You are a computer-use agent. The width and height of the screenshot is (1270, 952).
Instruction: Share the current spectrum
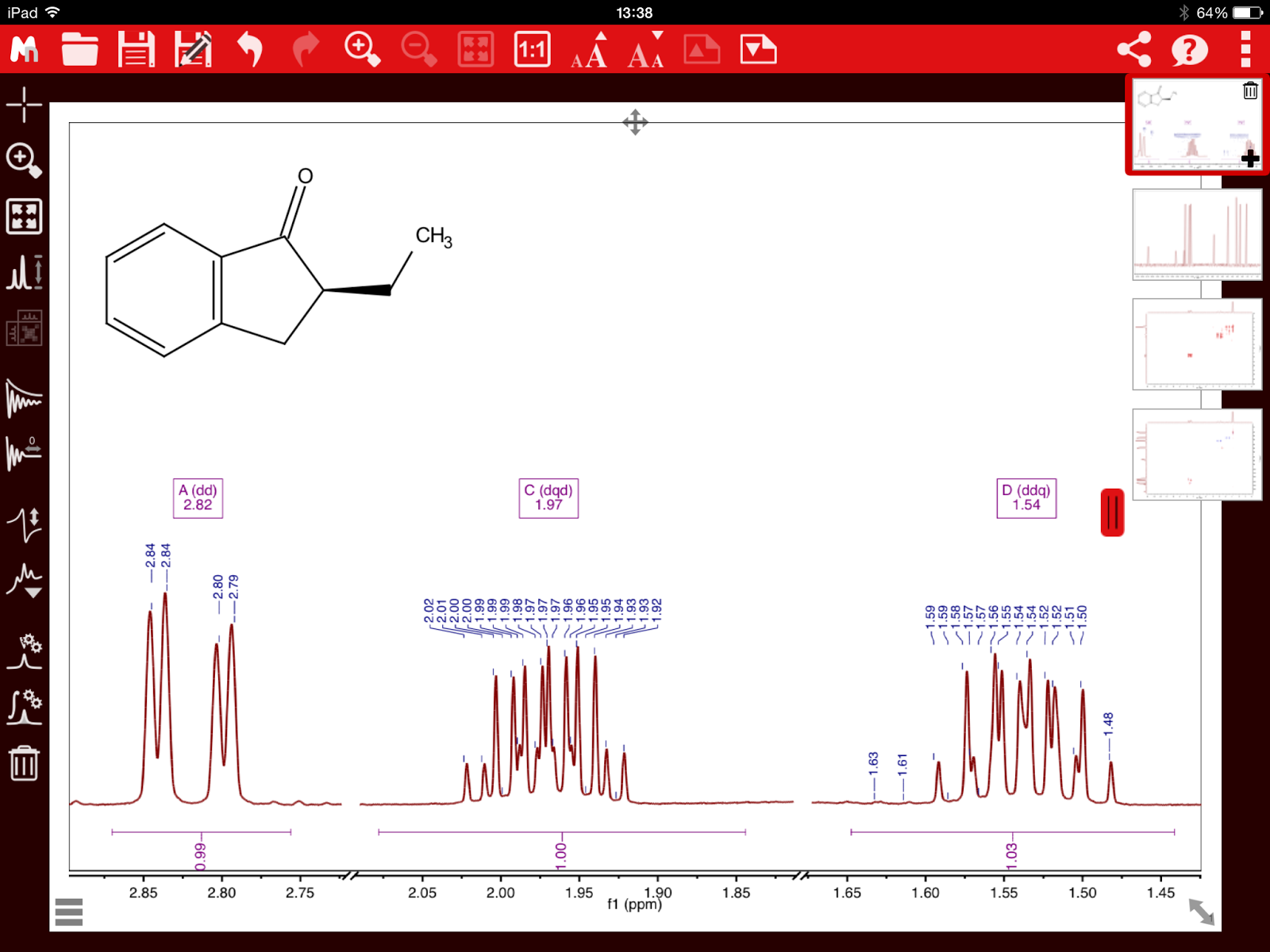(x=1135, y=49)
